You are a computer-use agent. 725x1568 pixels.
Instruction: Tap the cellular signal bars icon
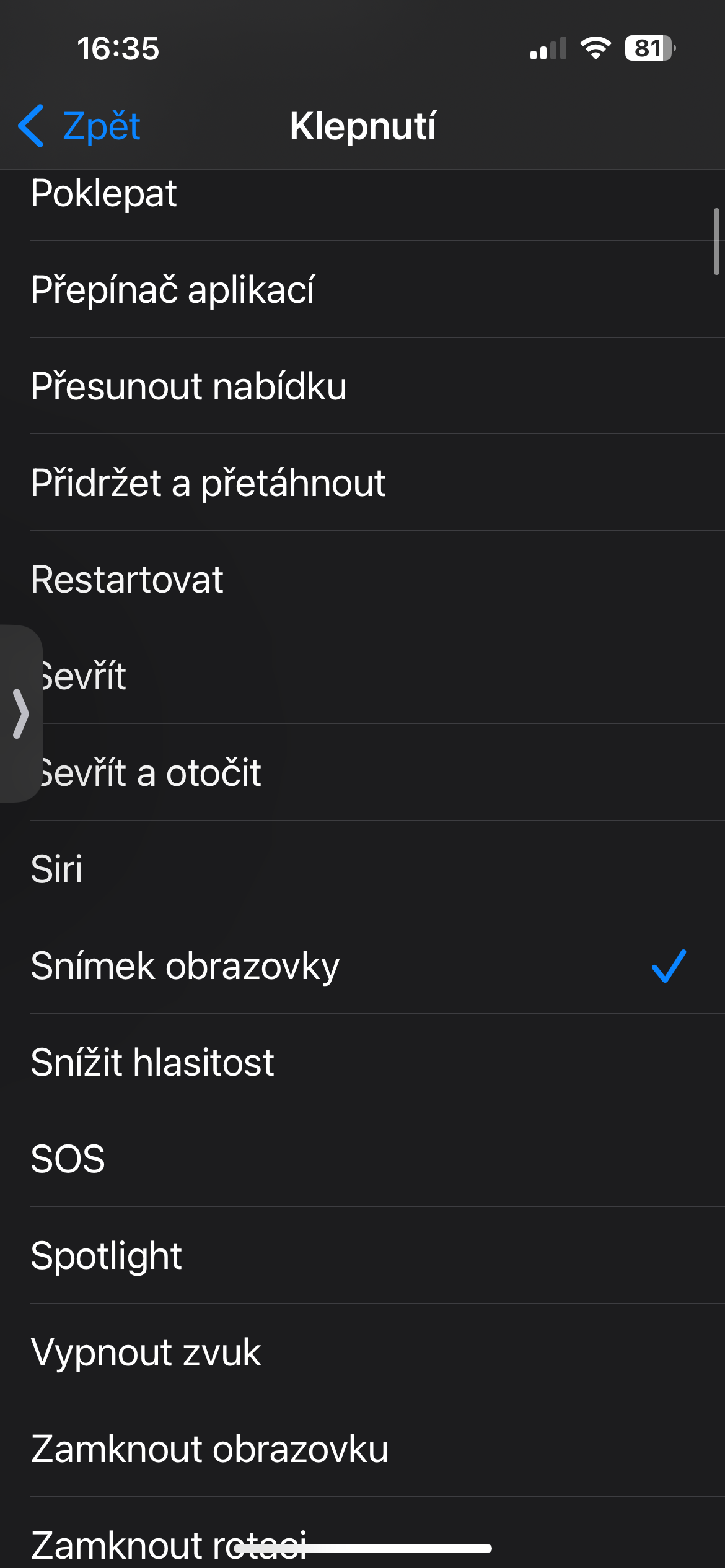click(x=548, y=49)
